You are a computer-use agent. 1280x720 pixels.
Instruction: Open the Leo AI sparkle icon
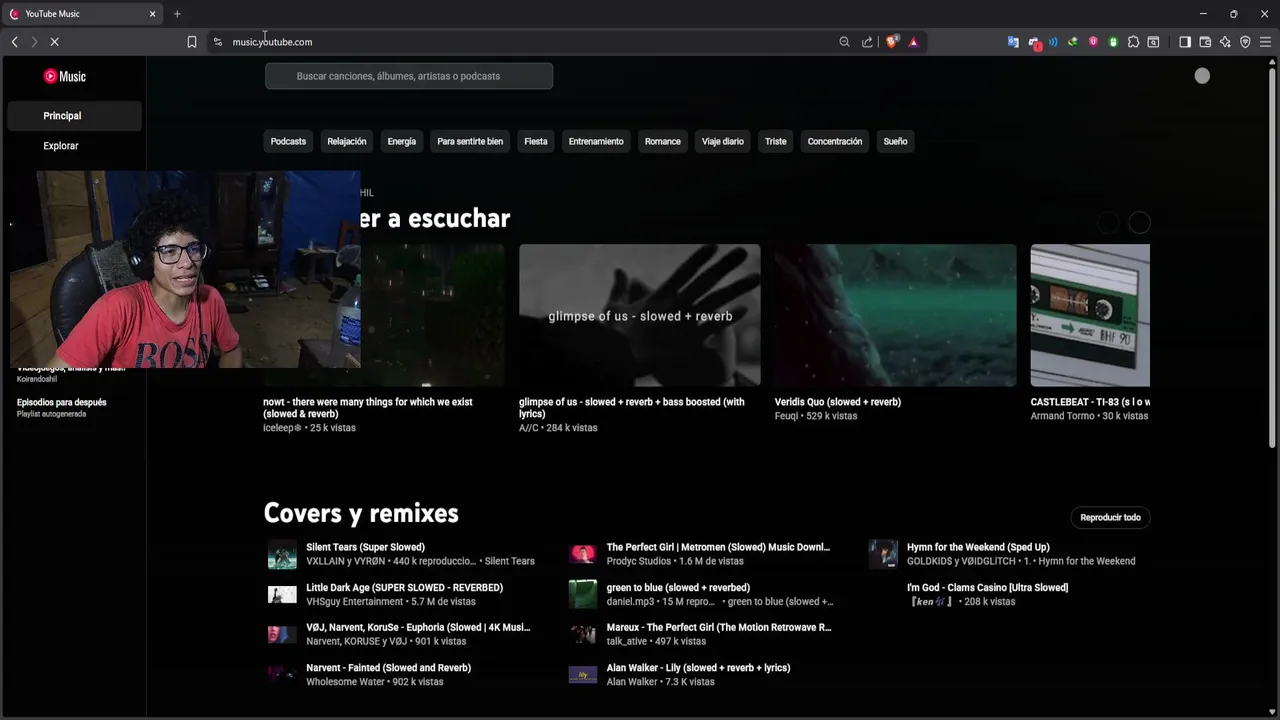1225,42
